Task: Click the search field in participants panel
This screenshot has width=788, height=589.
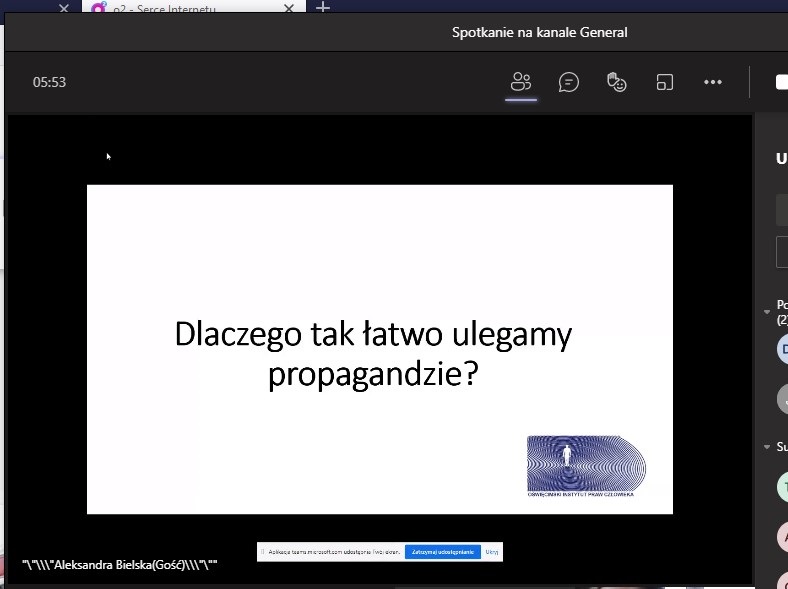Action: (782, 210)
